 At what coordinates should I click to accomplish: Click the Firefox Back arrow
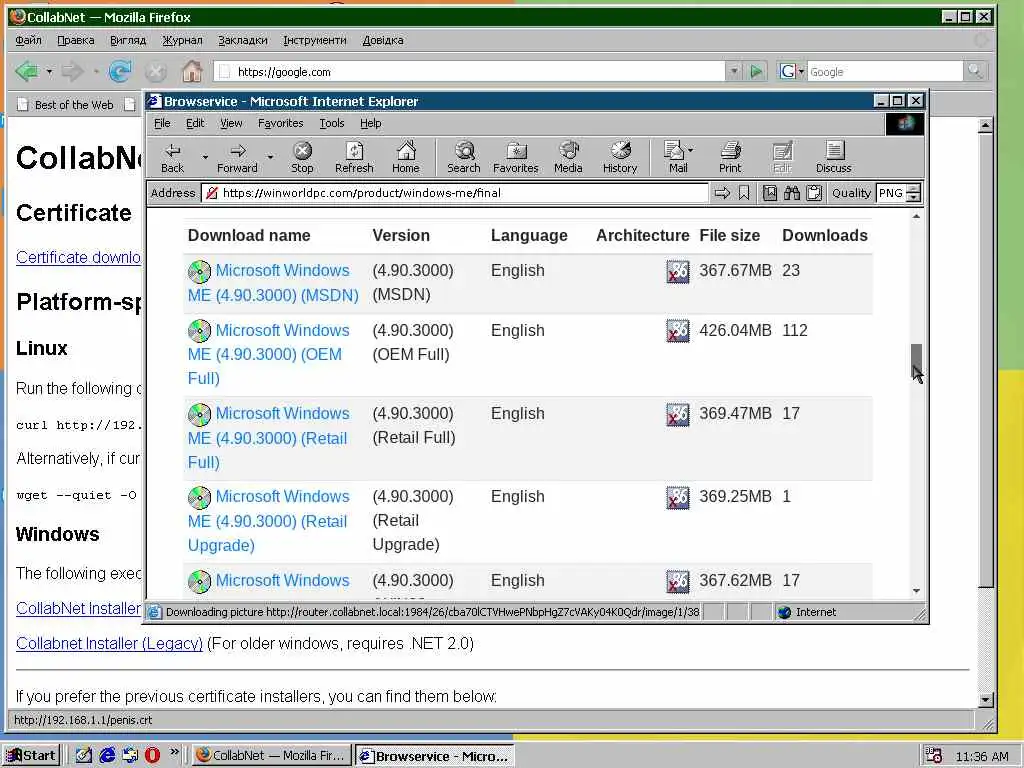pos(27,71)
